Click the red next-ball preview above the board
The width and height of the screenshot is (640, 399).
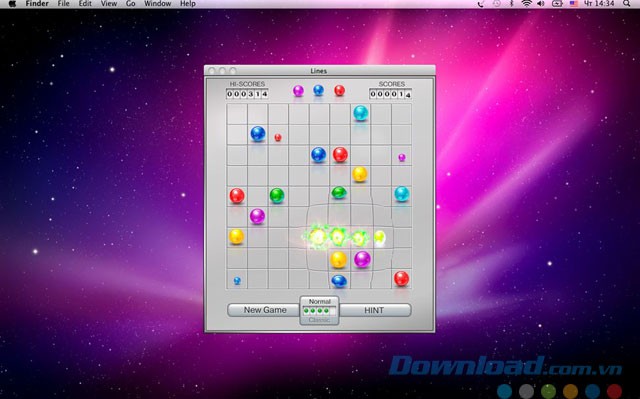tap(339, 90)
